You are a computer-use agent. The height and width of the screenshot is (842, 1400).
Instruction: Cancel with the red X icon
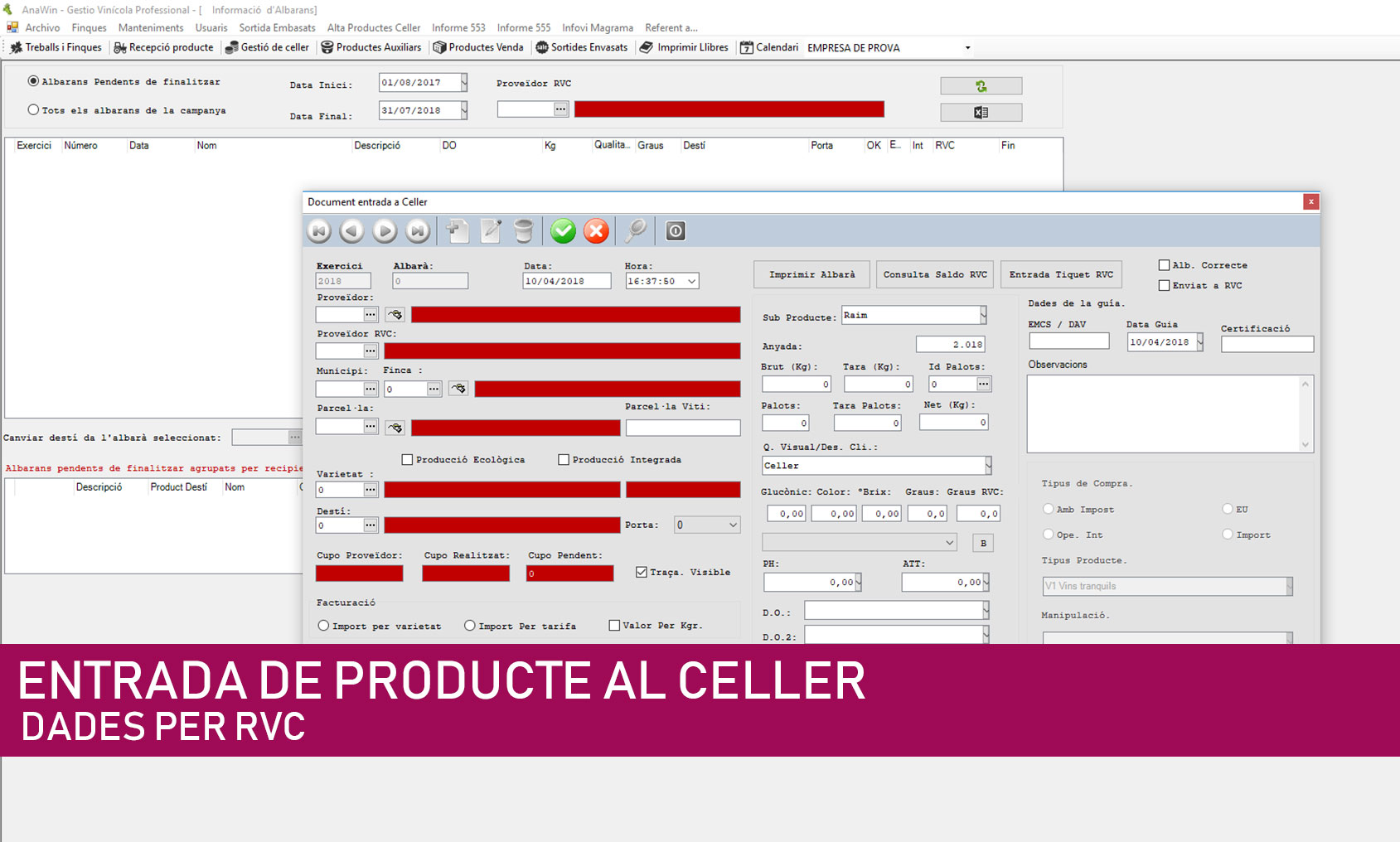(596, 231)
